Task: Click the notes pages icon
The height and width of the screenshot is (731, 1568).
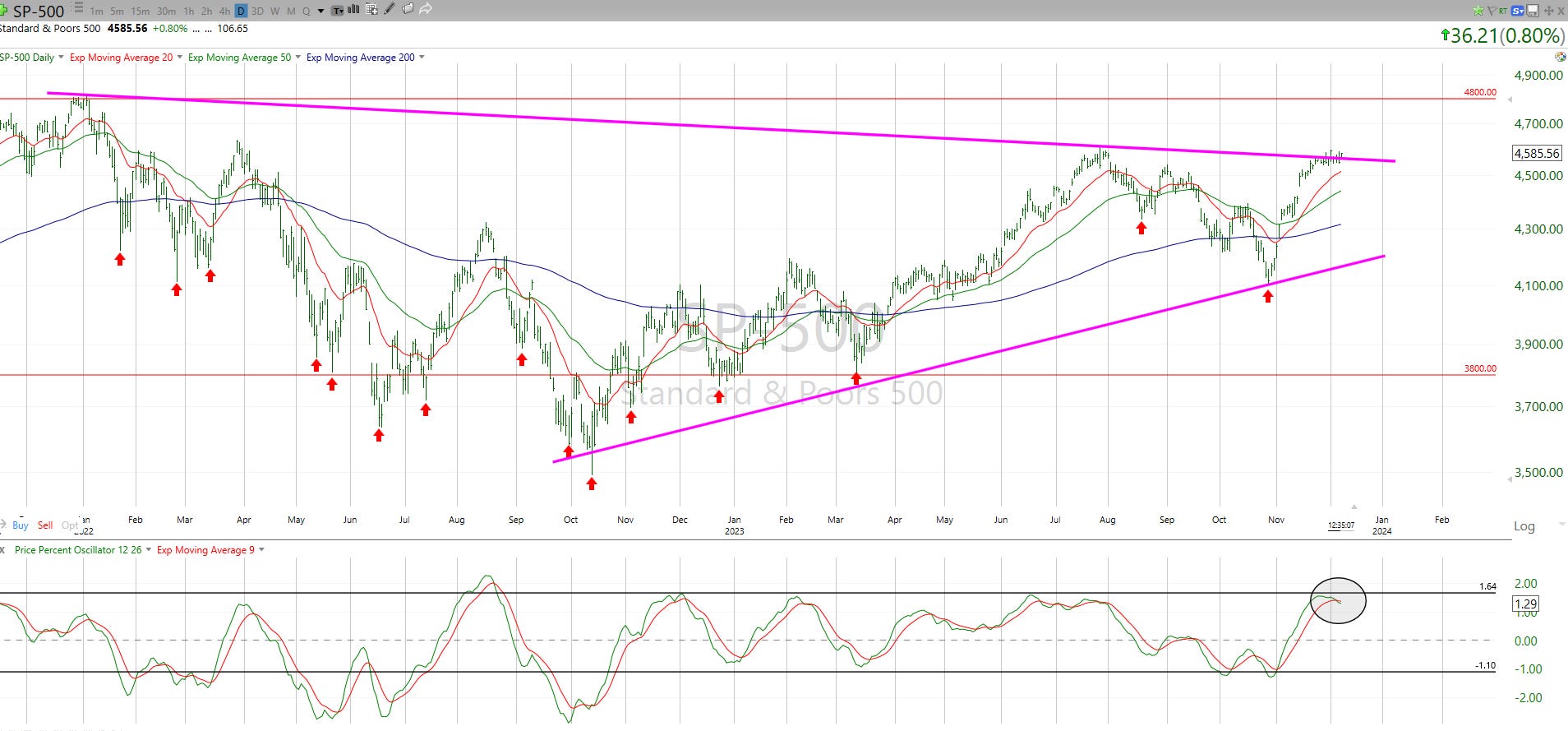Action: [408, 9]
